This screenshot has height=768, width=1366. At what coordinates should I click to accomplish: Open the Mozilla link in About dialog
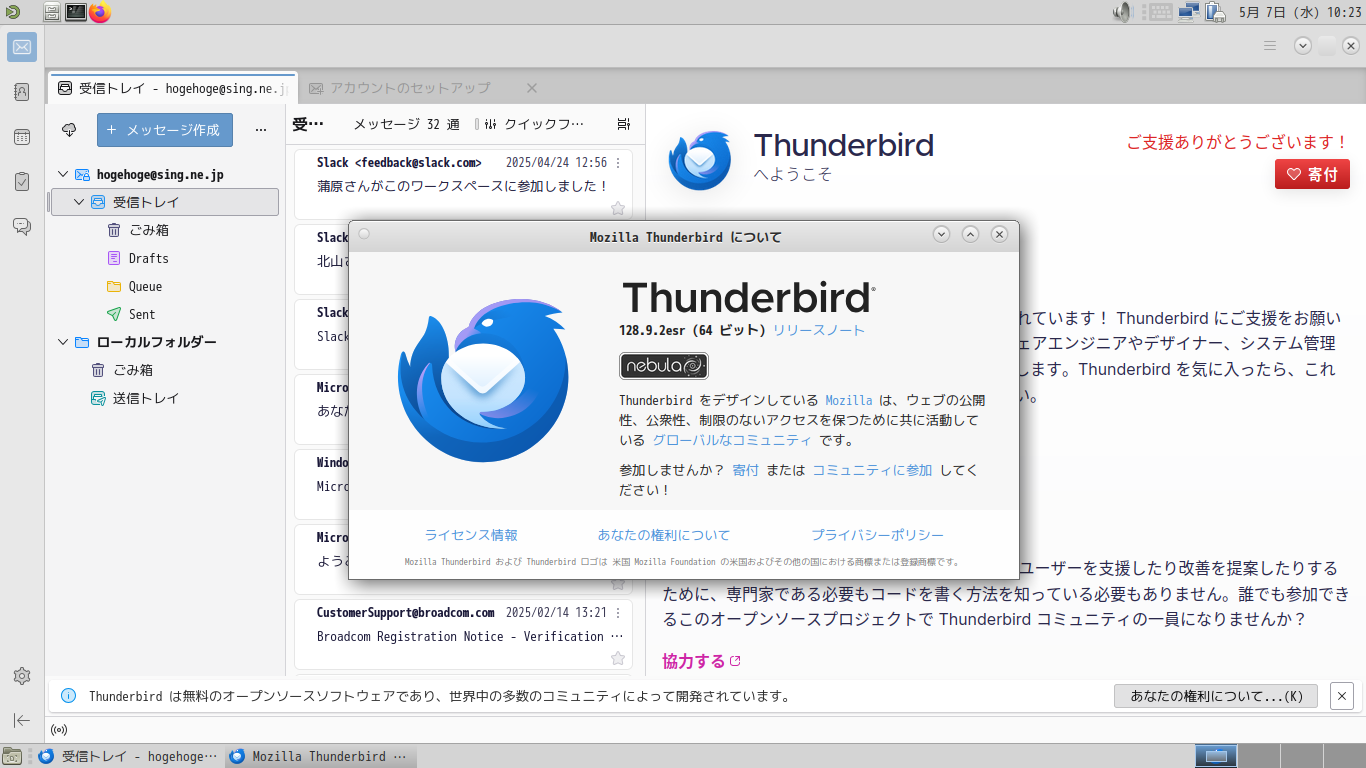click(x=849, y=400)
